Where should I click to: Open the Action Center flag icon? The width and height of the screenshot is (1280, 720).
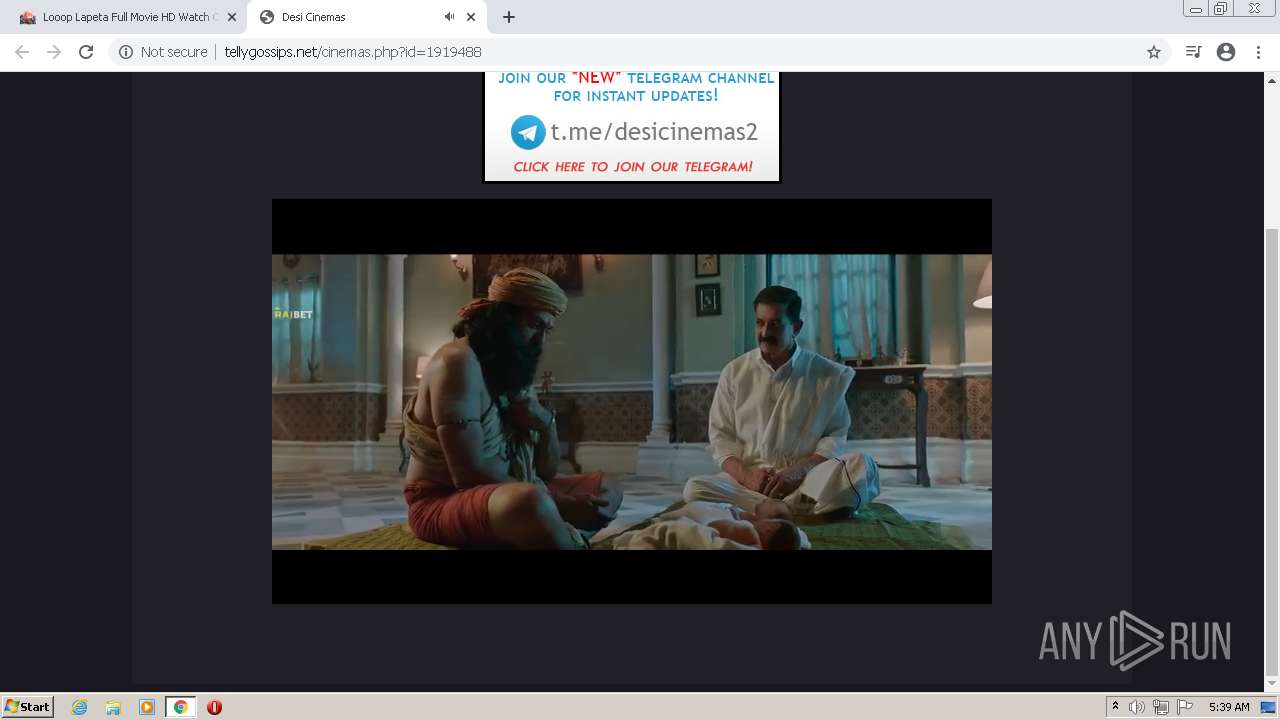coord(1185,707)
